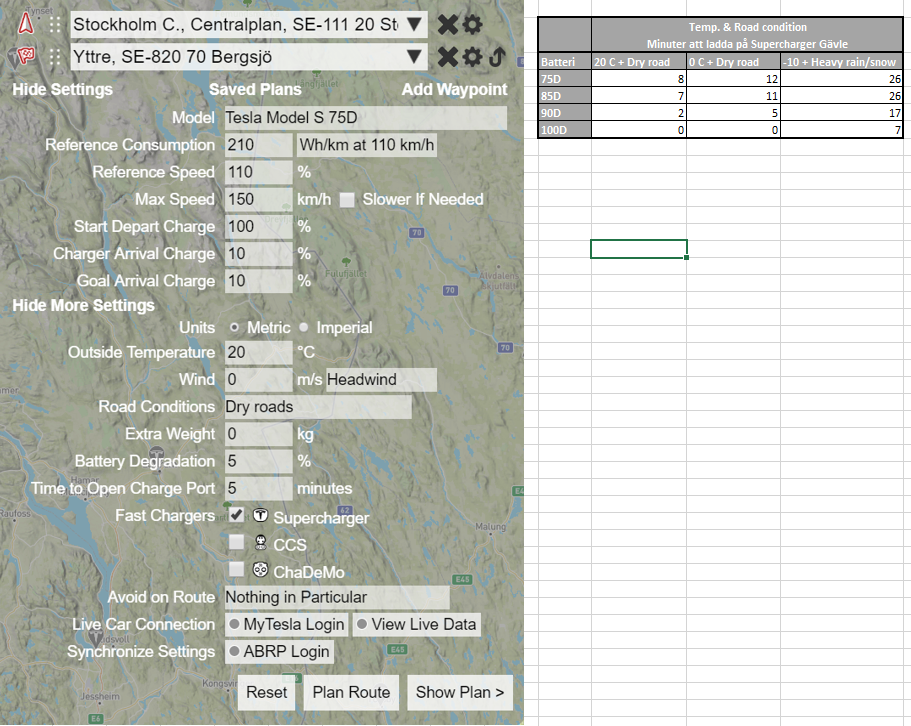This screenshot has height=726, width=911.
Task: Click the Tesla Supercharger logo icon
Action: click(x=260, y=515)
